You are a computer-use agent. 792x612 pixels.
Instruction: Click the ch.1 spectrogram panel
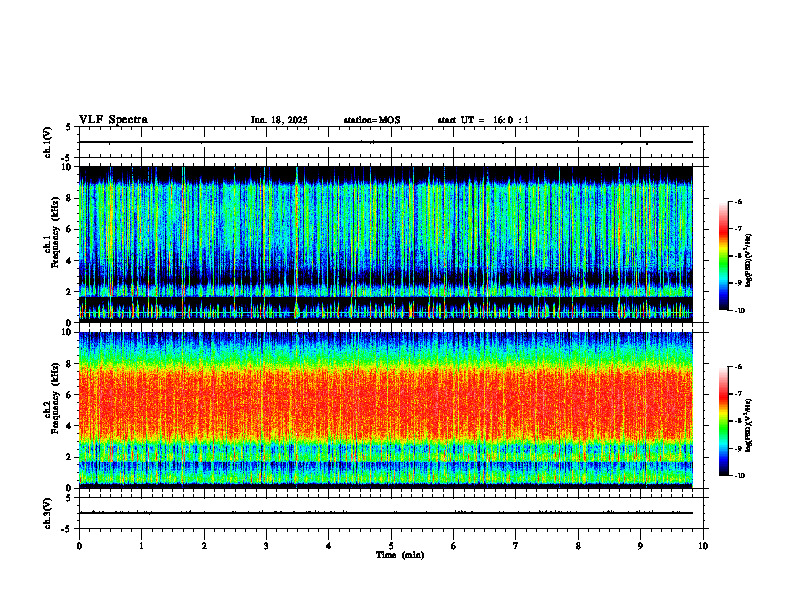pos(386,244)
